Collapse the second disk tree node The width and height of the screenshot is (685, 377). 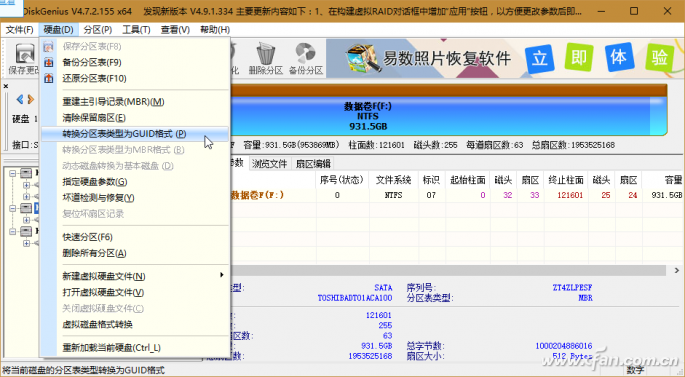(13, 208)
